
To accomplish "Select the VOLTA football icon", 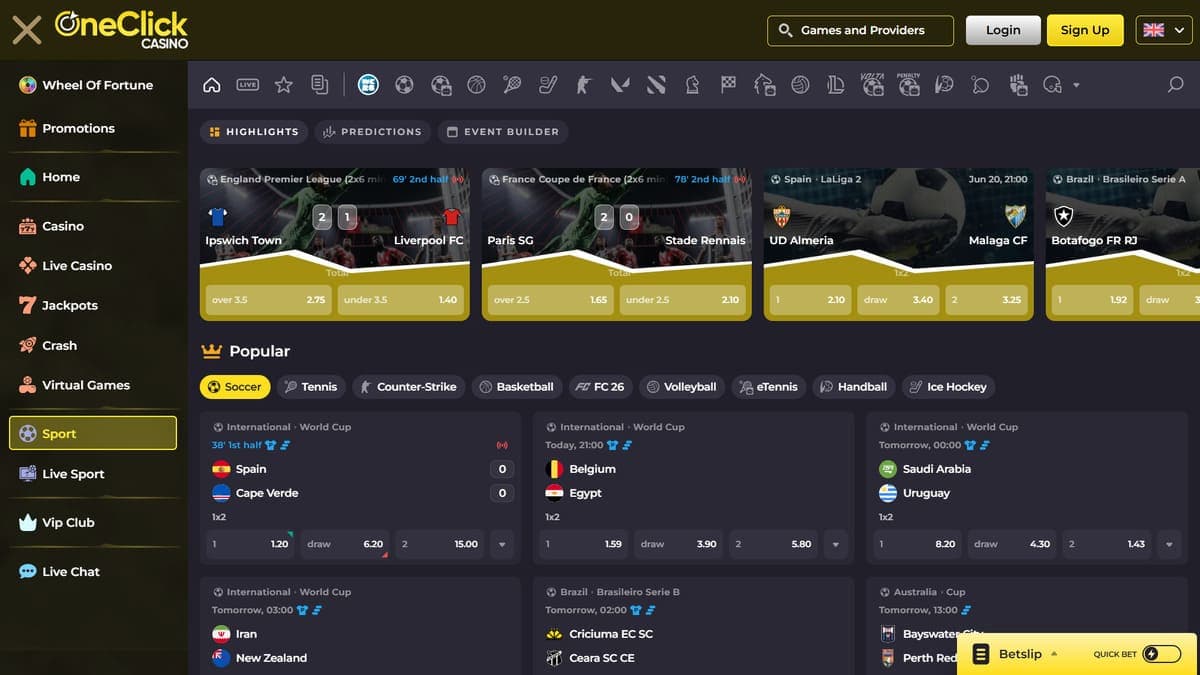I will pyautogui.click(x=872, y=85).
